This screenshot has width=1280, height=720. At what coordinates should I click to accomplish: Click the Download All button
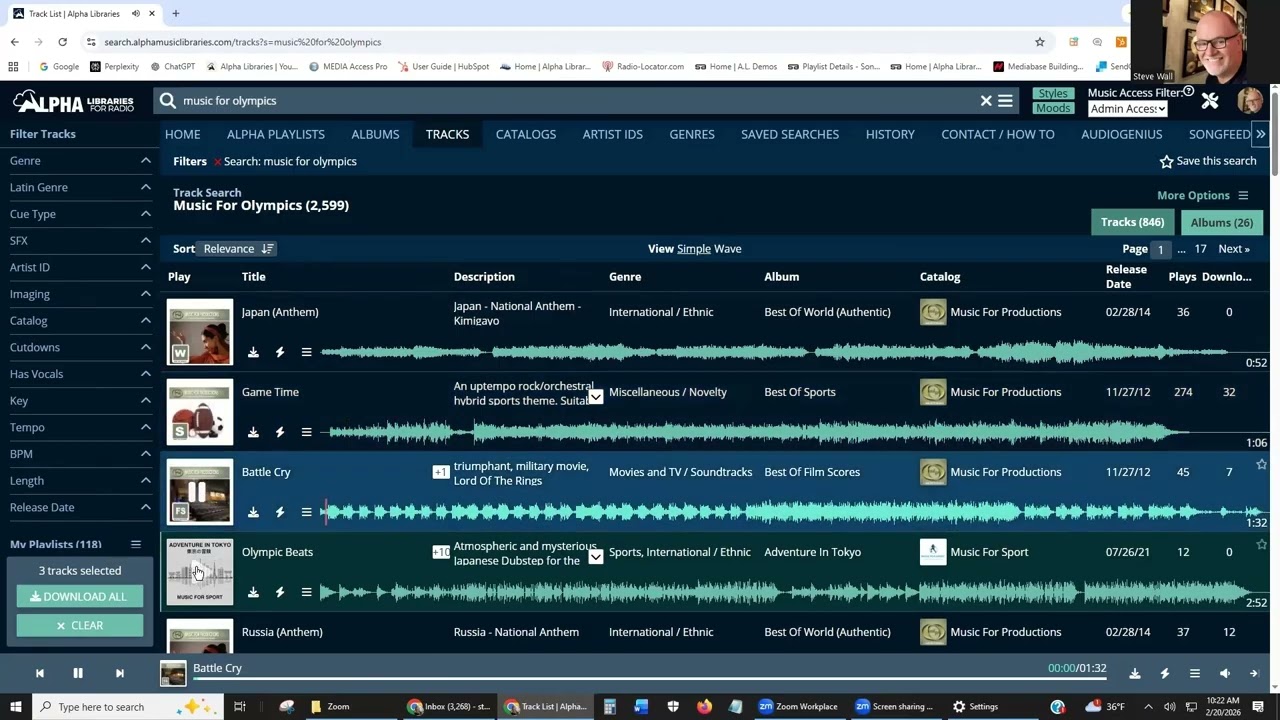point(79,597)
